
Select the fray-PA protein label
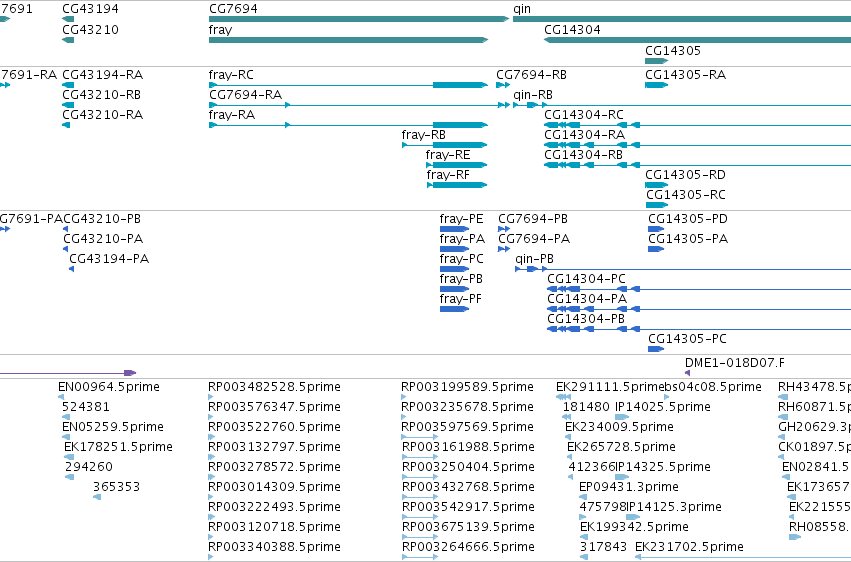[462, 239]
